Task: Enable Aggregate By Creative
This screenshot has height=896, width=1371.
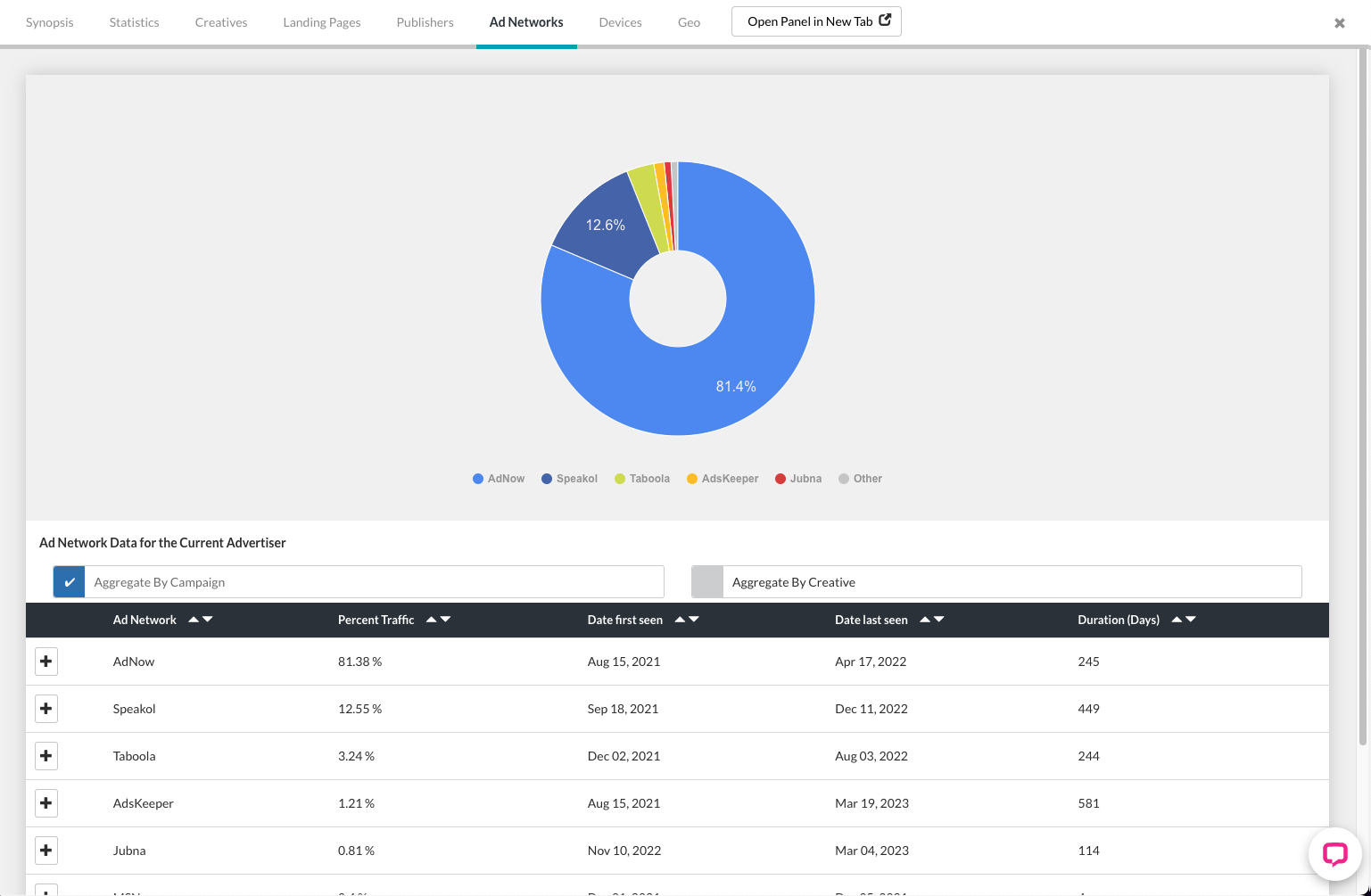Action: tap(706, 581)
